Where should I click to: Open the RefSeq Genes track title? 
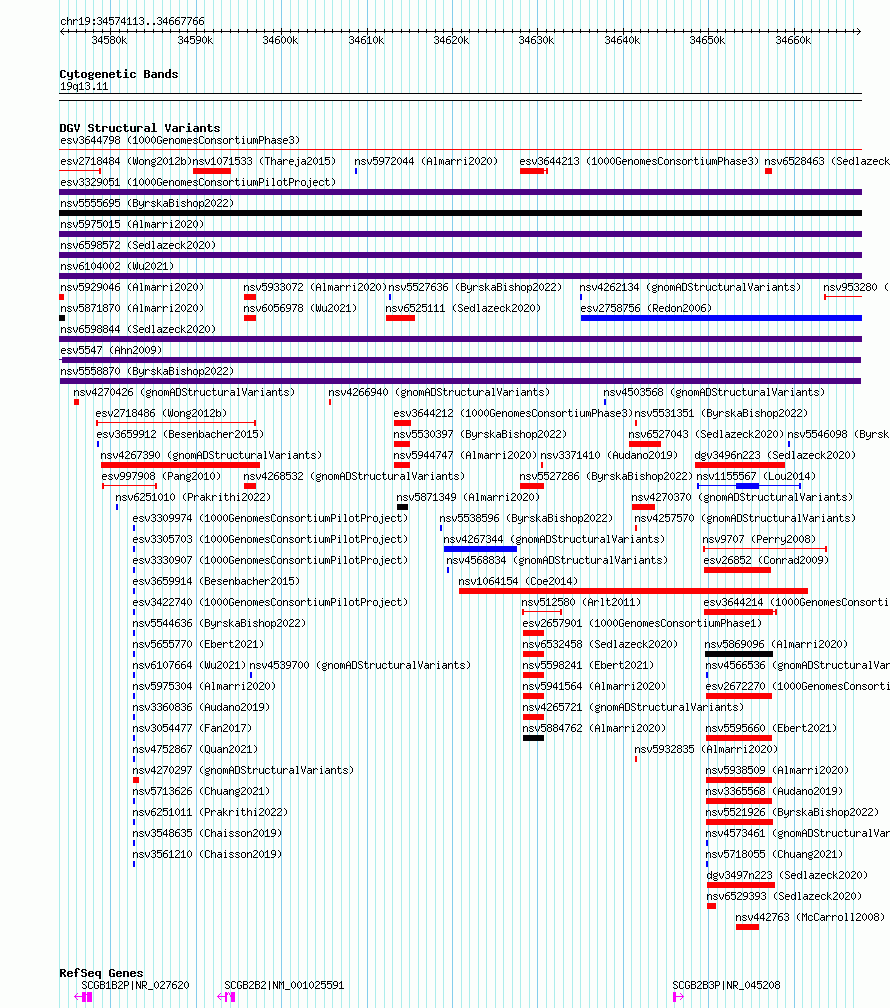coord(101,973)
